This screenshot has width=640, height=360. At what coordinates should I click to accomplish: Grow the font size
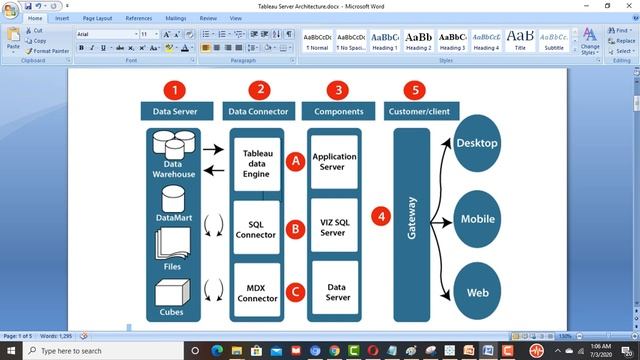coord(167,34)
